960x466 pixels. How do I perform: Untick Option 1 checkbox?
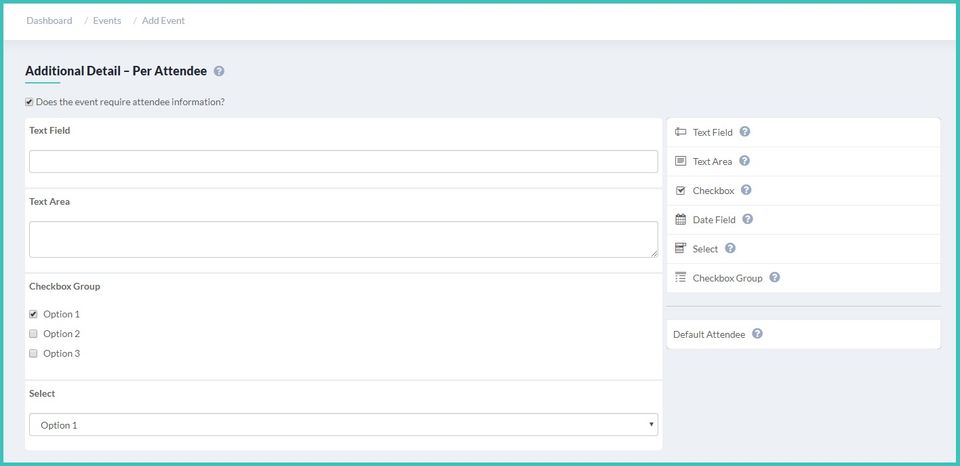(x=33, y=314)
